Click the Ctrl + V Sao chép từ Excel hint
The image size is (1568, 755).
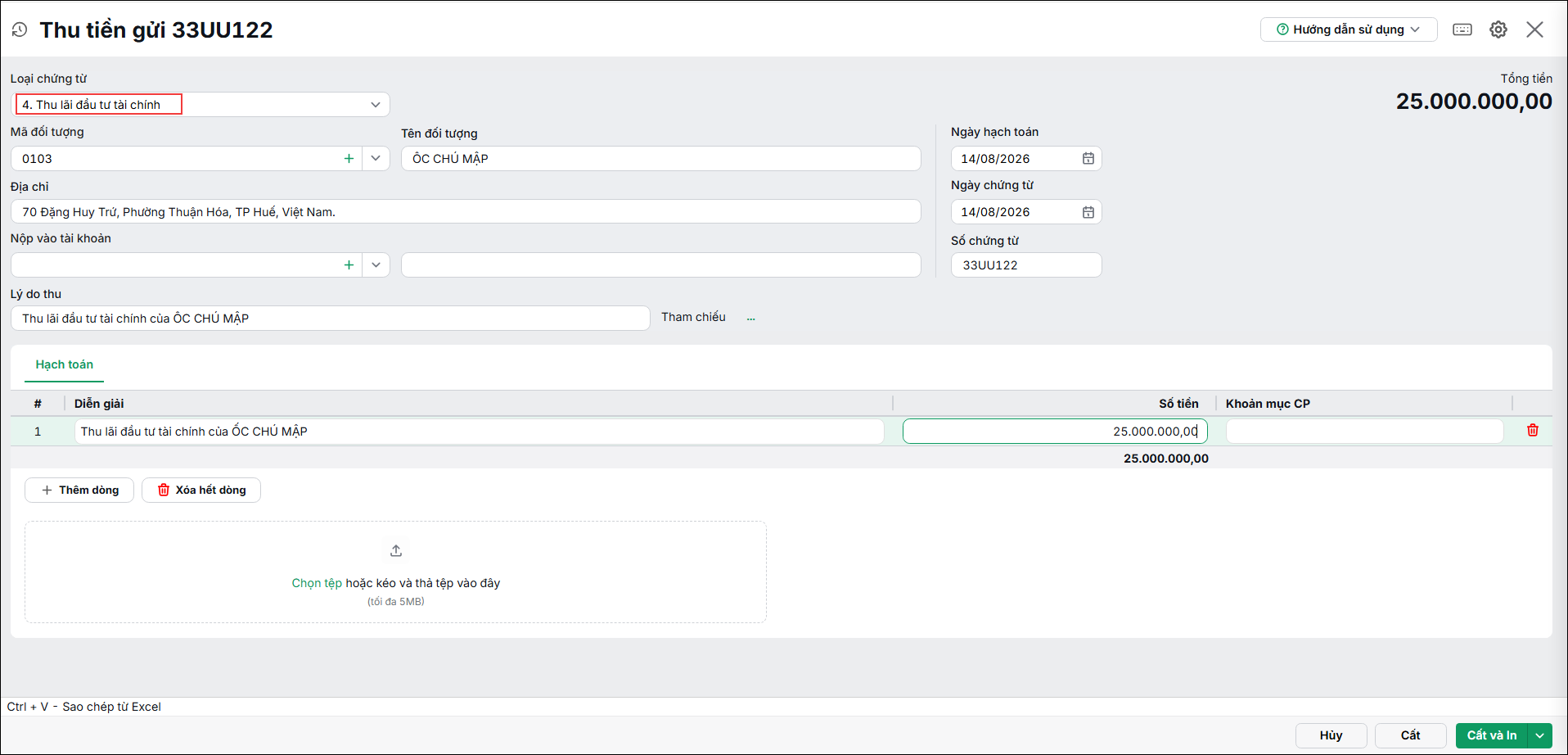coord(84,707)
